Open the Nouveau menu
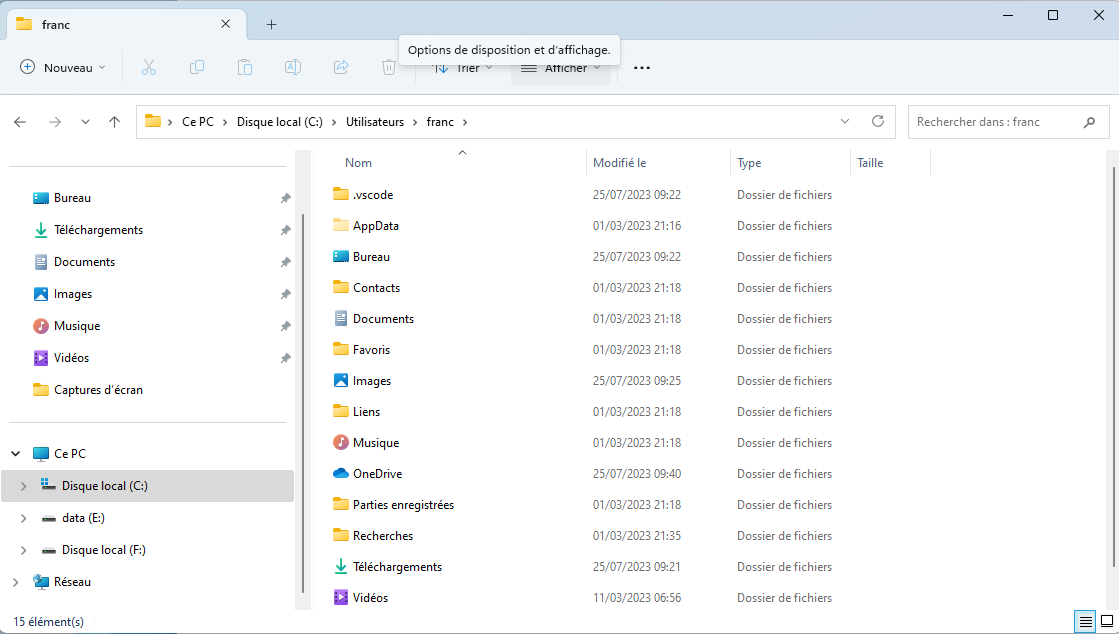The width and height of the screenshot is (1119, 634). pyautogui.click(x=63, y=68)
